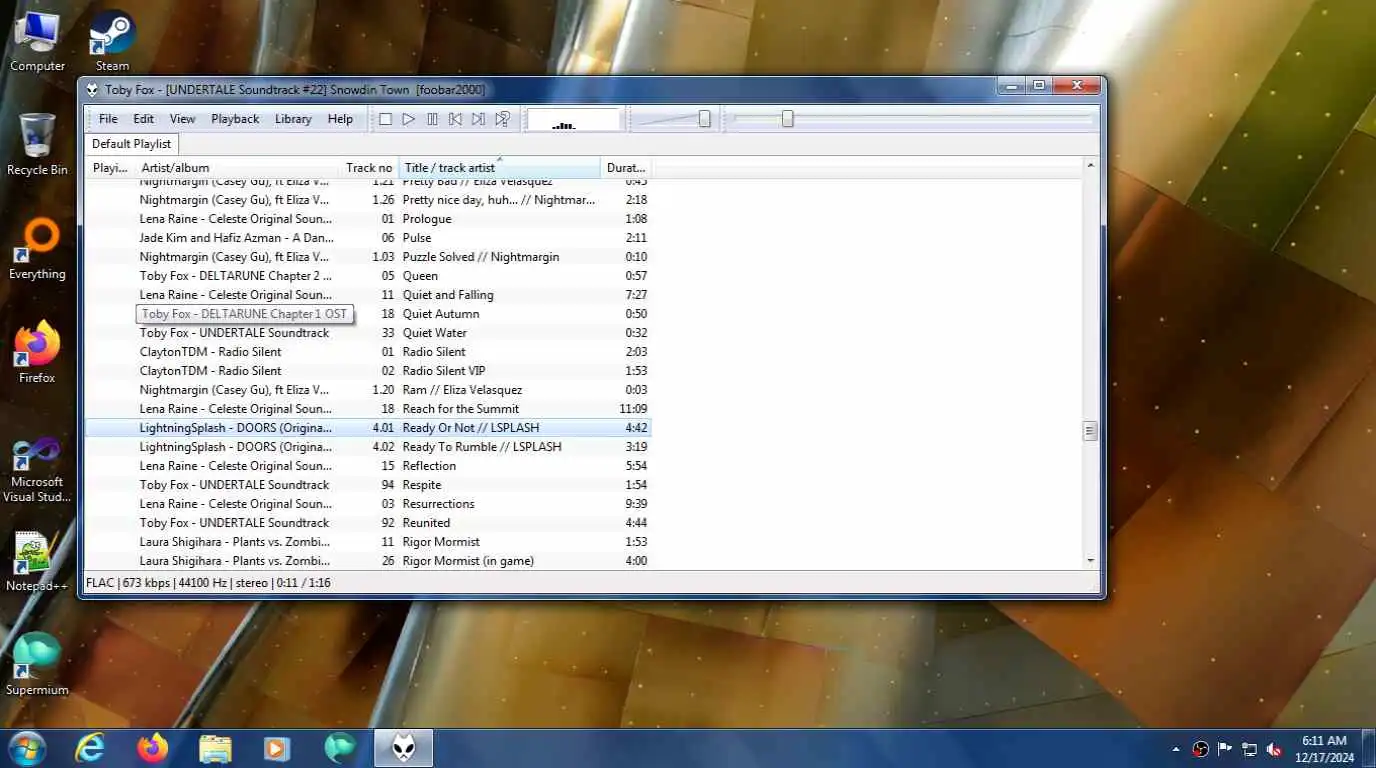Screen dimensions: 1376x768
Task: Select the track Queen
Action: 368,276
